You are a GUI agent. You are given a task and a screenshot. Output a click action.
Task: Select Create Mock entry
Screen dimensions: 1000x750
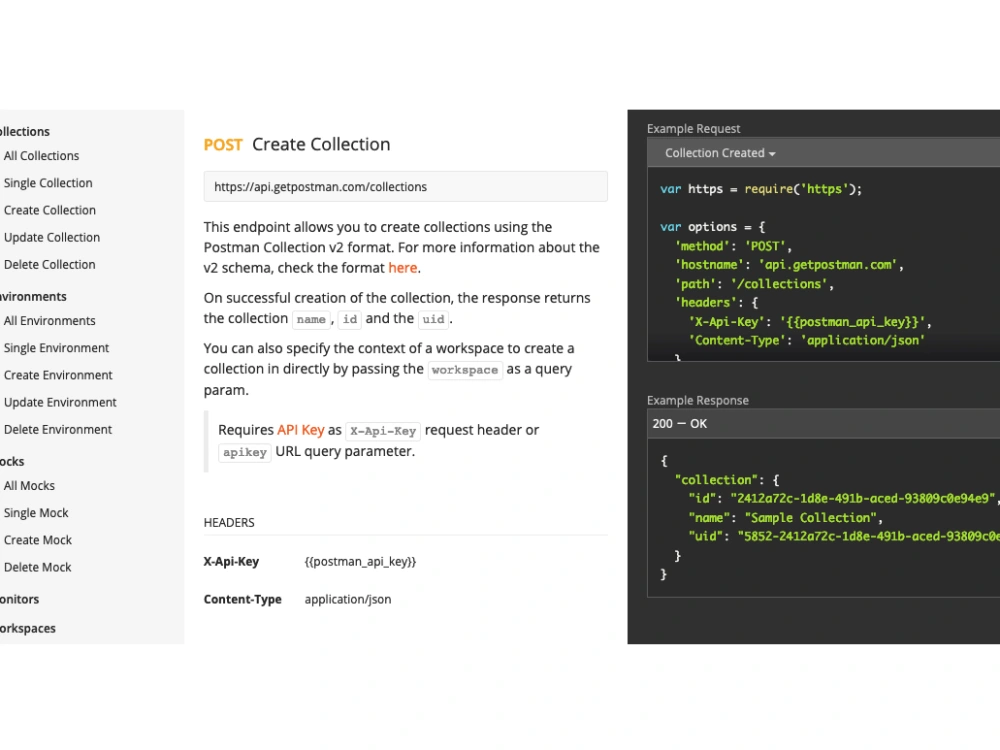coord(38,540)
